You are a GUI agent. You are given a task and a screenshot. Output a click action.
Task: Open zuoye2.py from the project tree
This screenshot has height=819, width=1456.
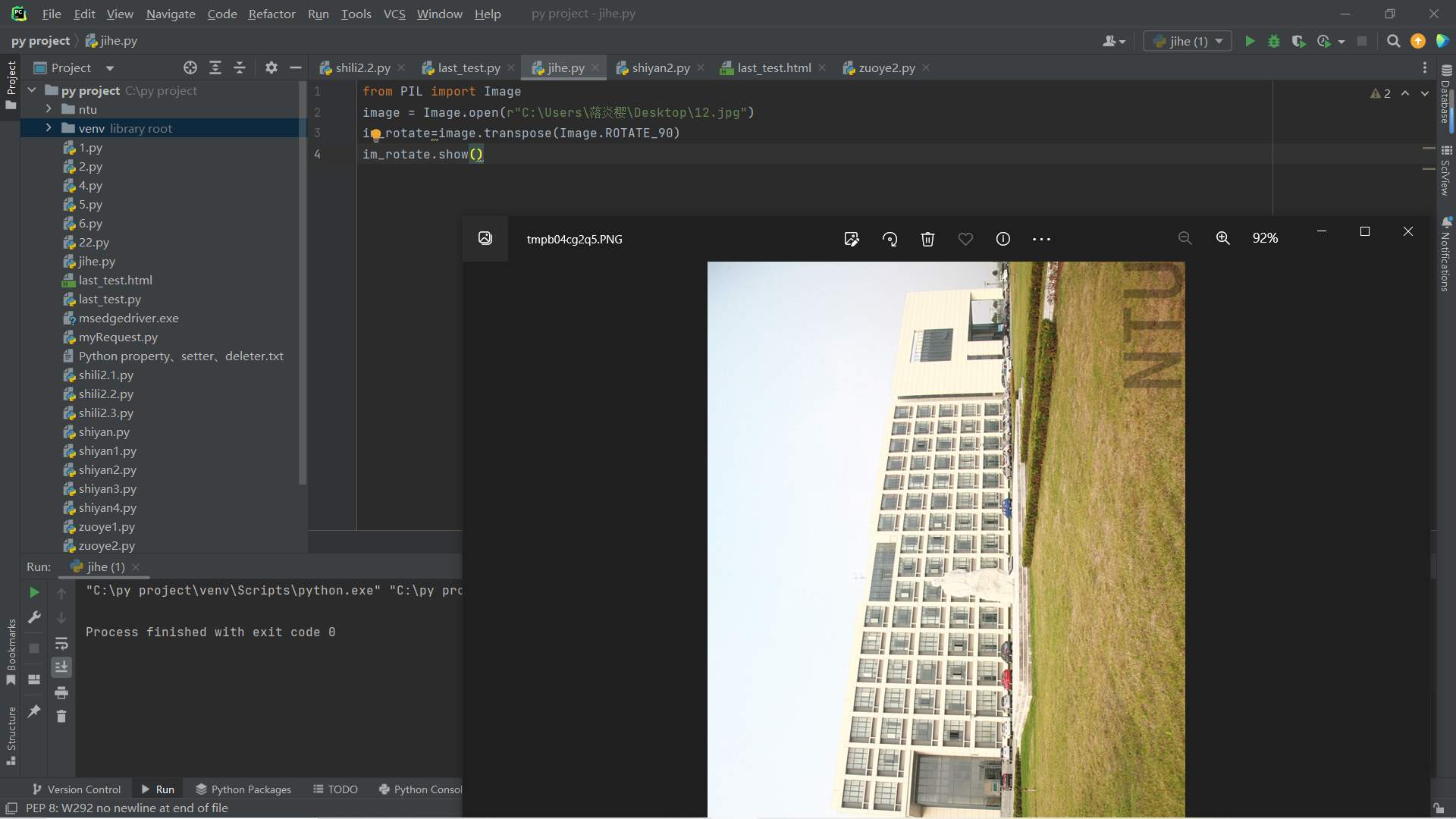point(106,545)
